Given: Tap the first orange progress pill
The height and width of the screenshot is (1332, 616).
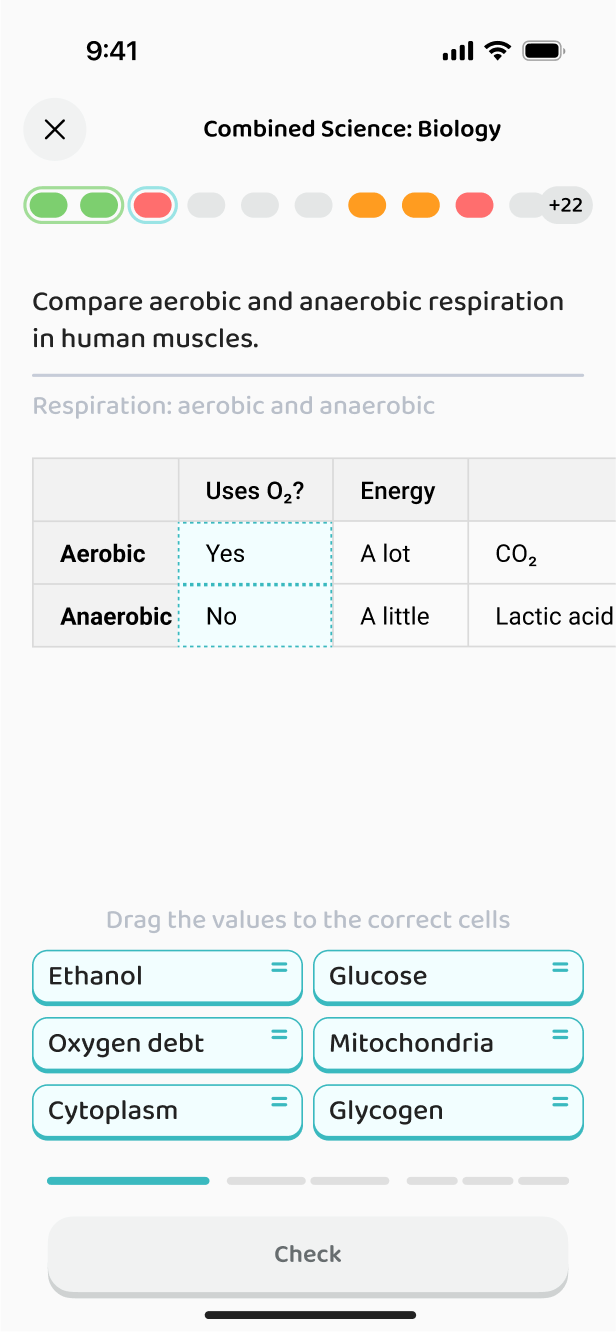Looking at the screenshot, I should pos(367,205).
